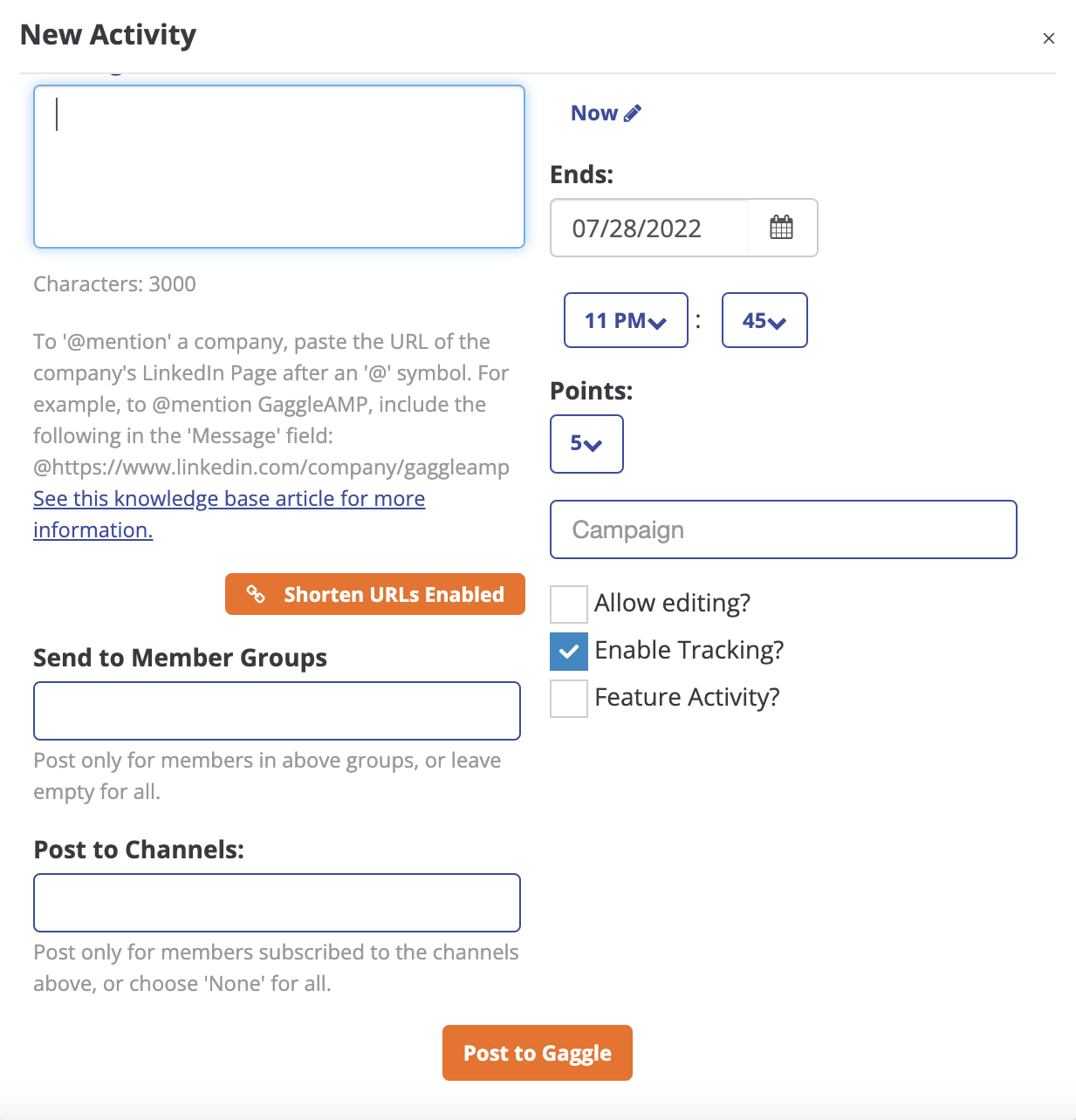Click the Post to Channels field

pos(277,902)
